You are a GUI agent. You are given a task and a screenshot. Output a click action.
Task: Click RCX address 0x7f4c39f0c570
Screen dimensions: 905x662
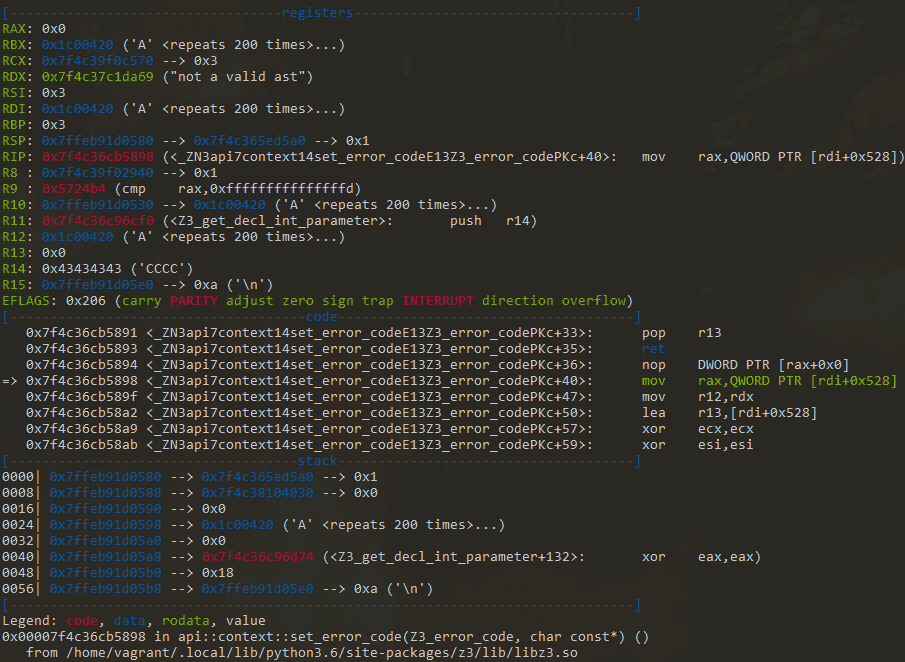(98, 61)
